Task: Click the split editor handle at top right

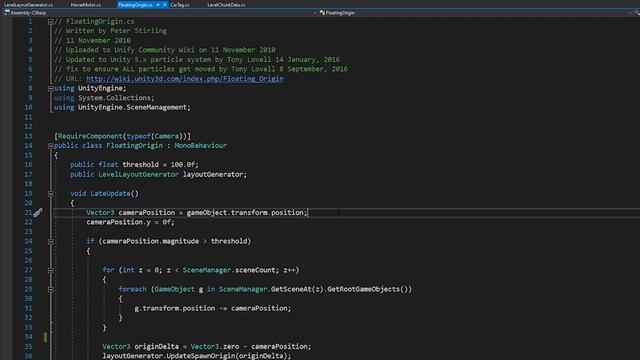Action: coord(637,13)
